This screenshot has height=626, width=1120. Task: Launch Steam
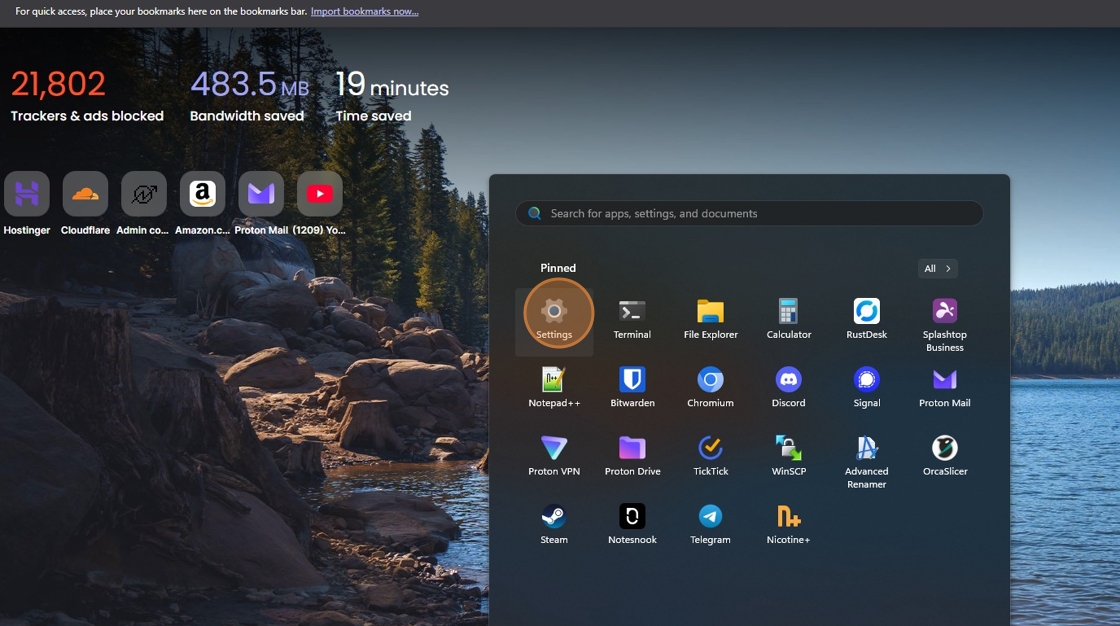554,525
